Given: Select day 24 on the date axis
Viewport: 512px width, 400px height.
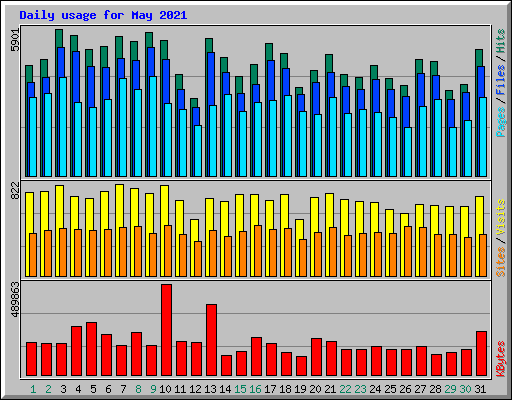Looking at the screenshot, I should click(375, 389).
